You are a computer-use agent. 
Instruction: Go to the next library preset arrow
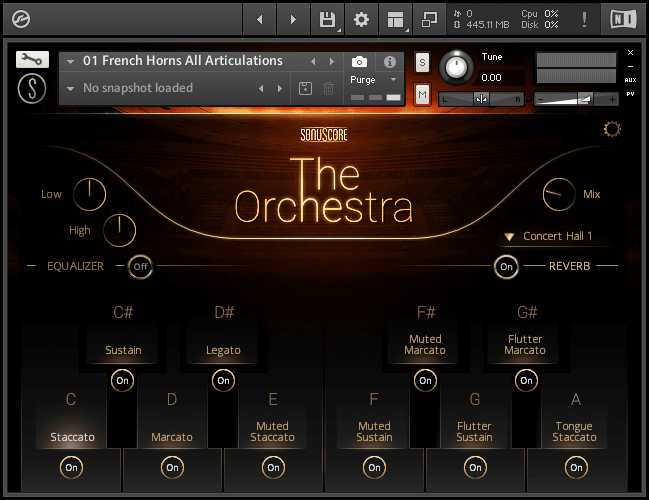[293, 19]
